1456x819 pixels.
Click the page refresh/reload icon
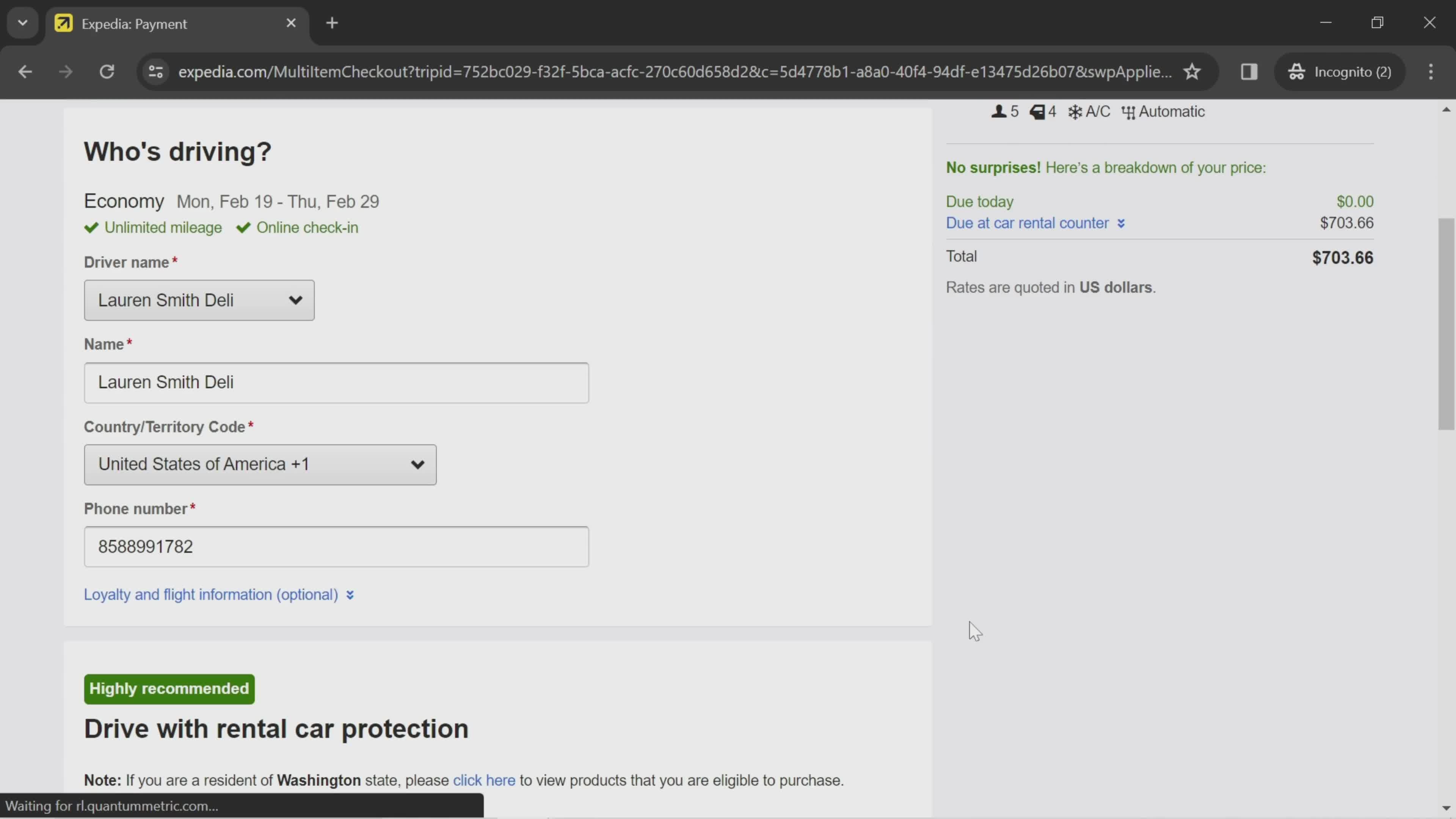[x=107, y=71]
